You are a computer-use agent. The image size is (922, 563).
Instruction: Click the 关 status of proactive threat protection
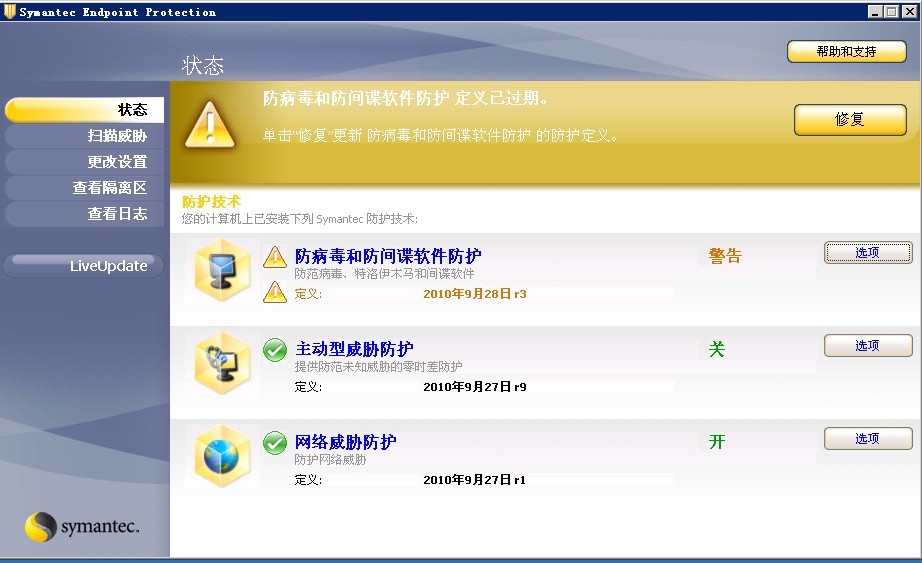tap(717, 349)
